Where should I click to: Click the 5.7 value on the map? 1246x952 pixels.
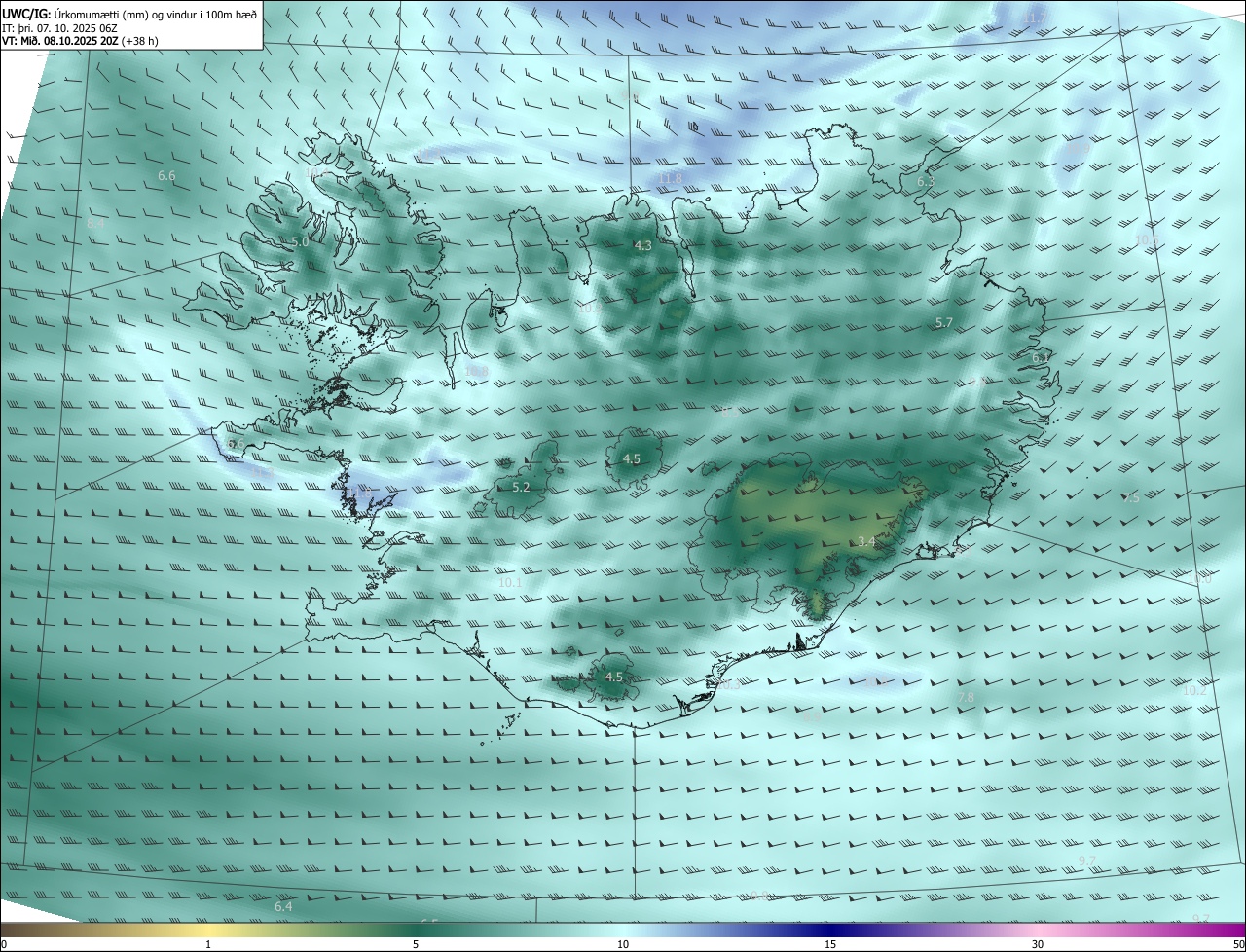coord(943,322)
